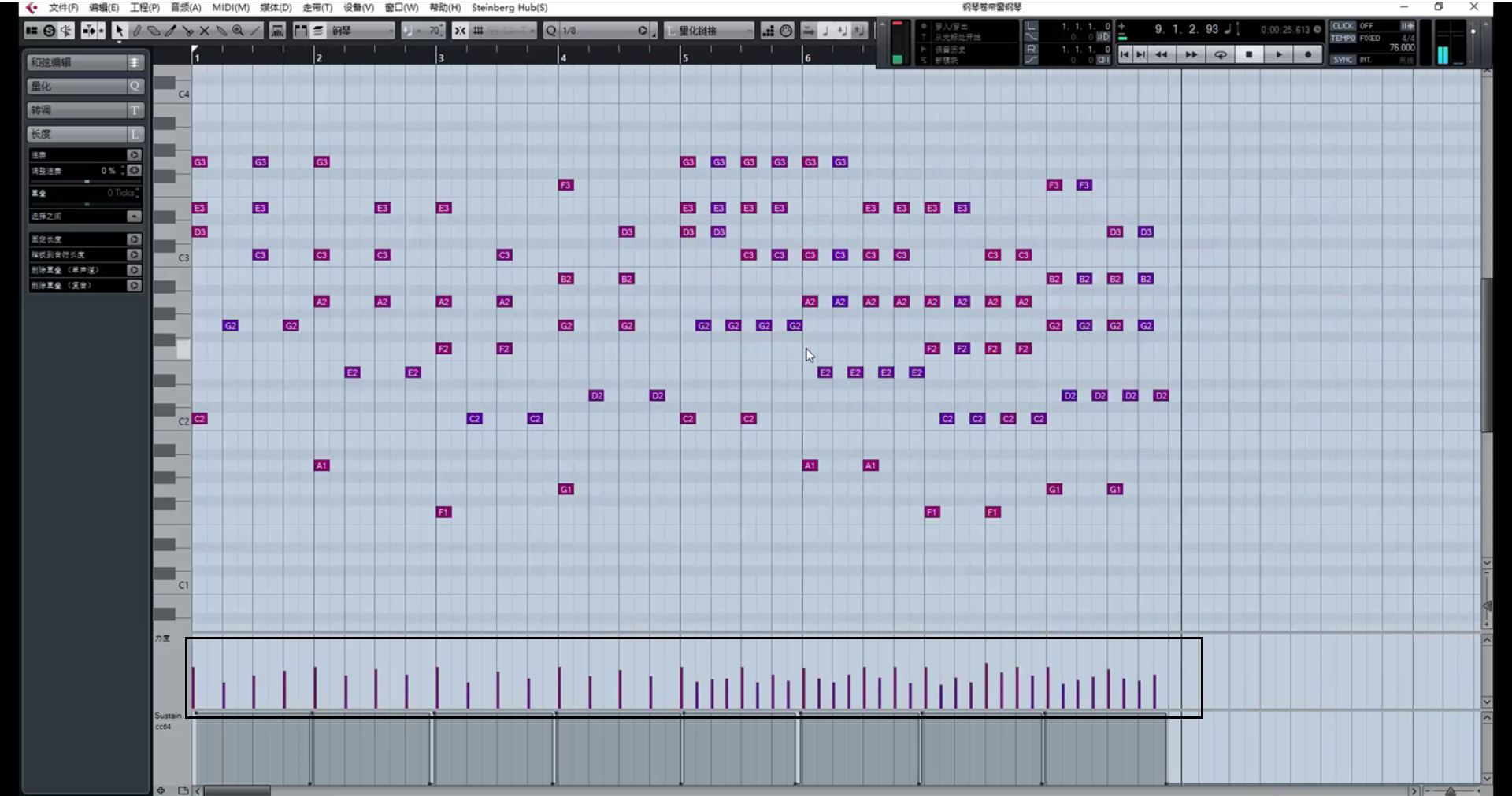This screenshot has height=796, width=1512.
Task: Select the Trim tool
Action: (170, 31)
